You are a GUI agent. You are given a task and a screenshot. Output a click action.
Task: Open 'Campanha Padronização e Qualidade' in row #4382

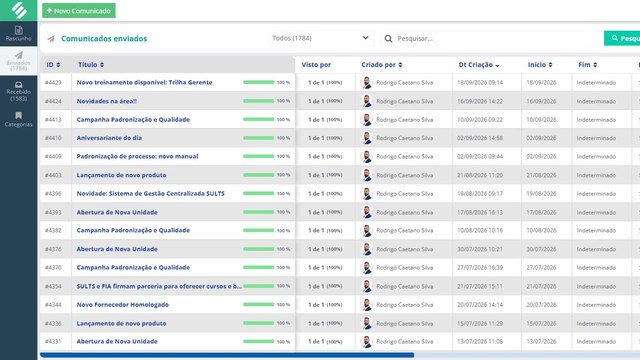coord(133,230)
